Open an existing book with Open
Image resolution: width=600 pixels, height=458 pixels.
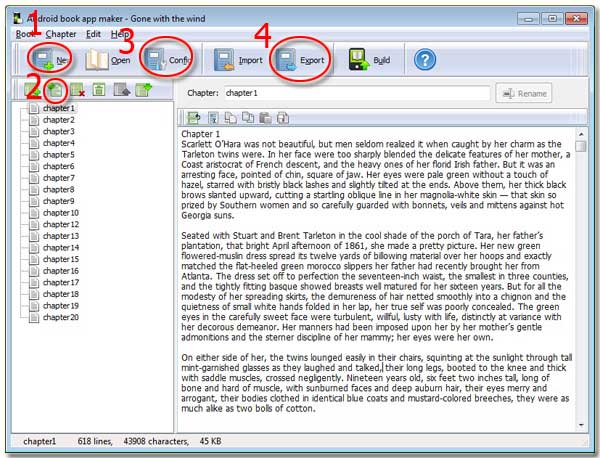click(x=108, y=60)
